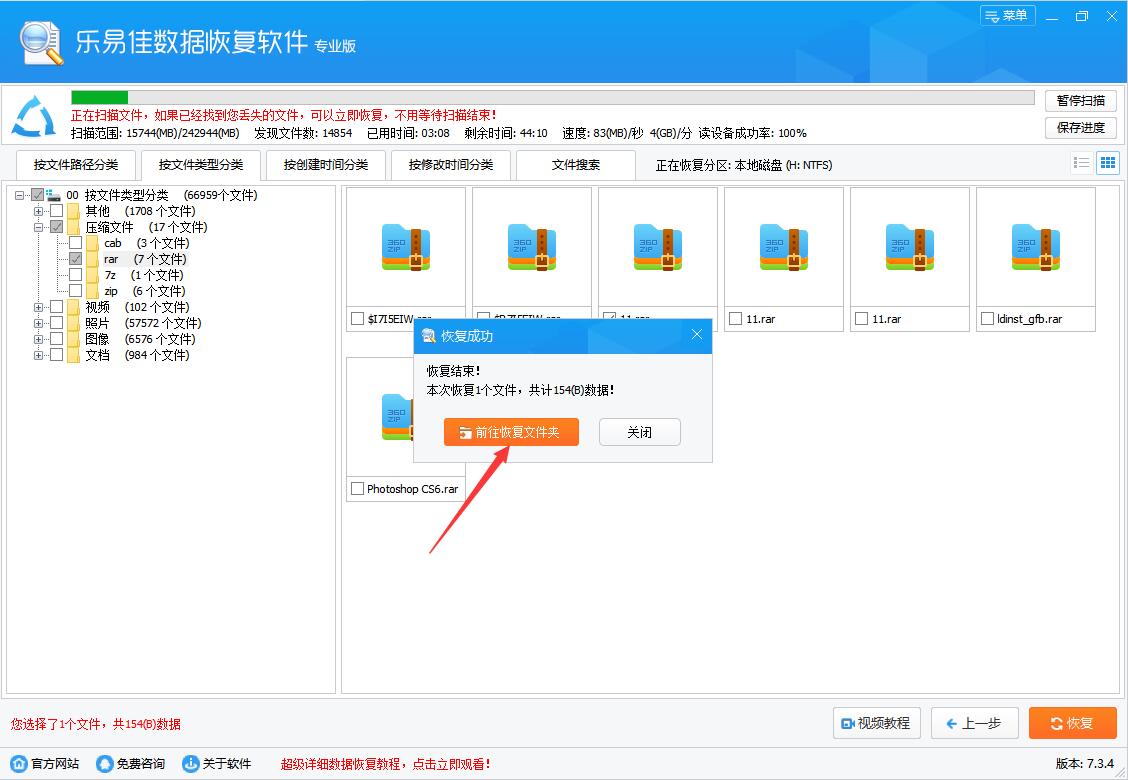Uncheck the rar file type checkbox

(x=75, y=259)
